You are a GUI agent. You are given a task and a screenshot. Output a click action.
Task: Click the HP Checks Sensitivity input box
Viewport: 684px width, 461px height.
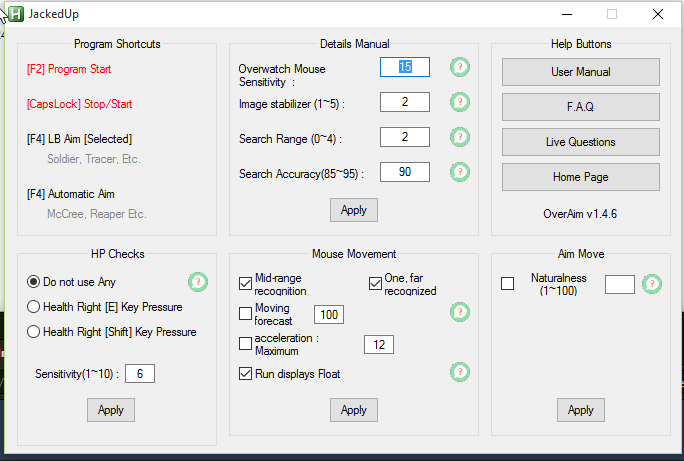tap(139, 374)
